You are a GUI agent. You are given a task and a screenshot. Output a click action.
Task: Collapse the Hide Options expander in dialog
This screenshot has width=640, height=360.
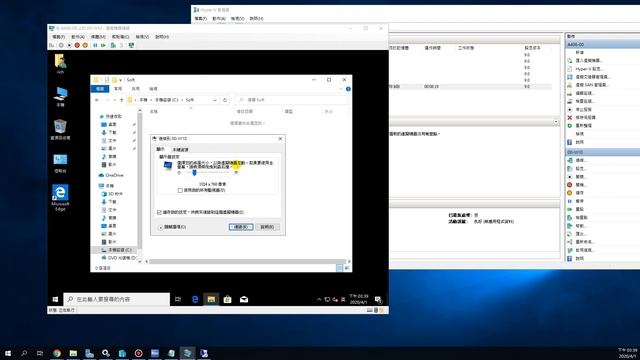click(161, 227)
